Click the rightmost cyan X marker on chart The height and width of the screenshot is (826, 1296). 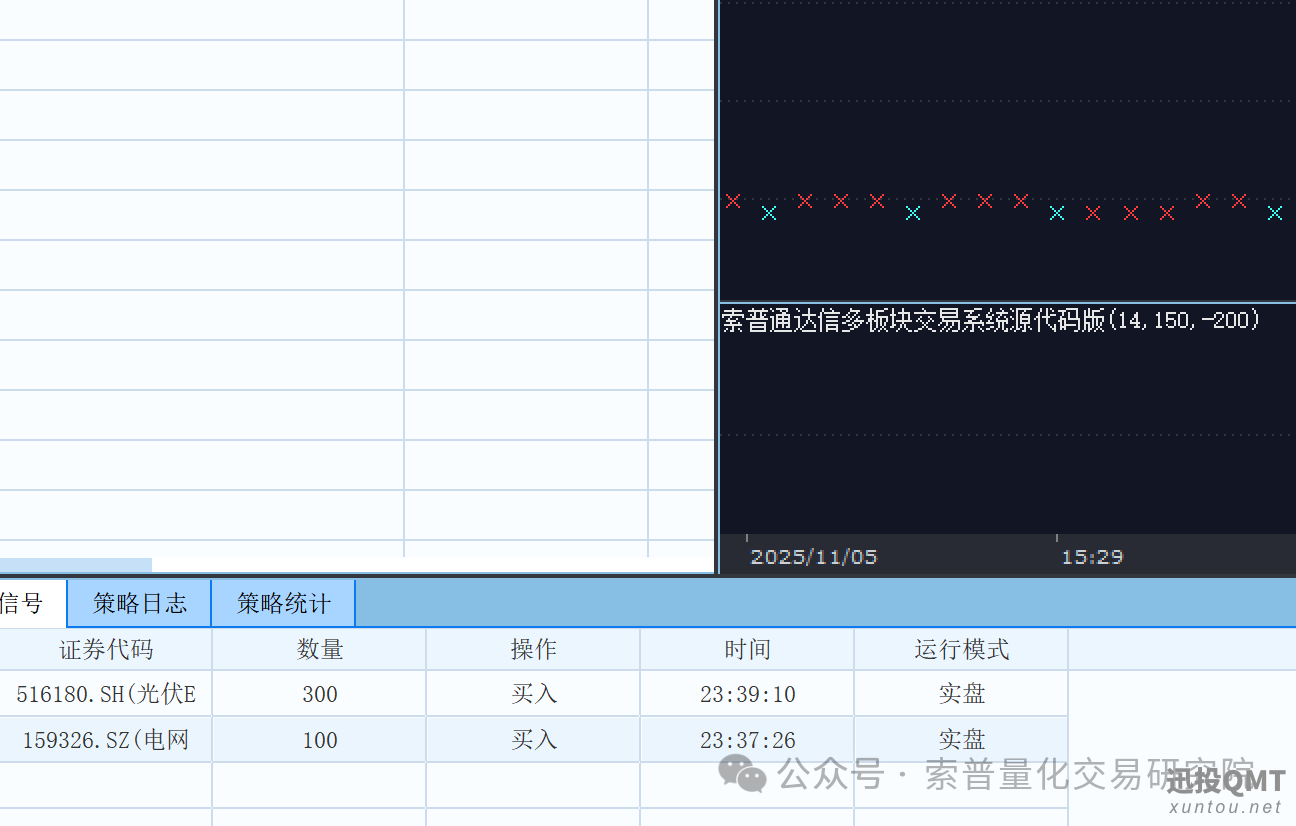[x=1275, y=213]
